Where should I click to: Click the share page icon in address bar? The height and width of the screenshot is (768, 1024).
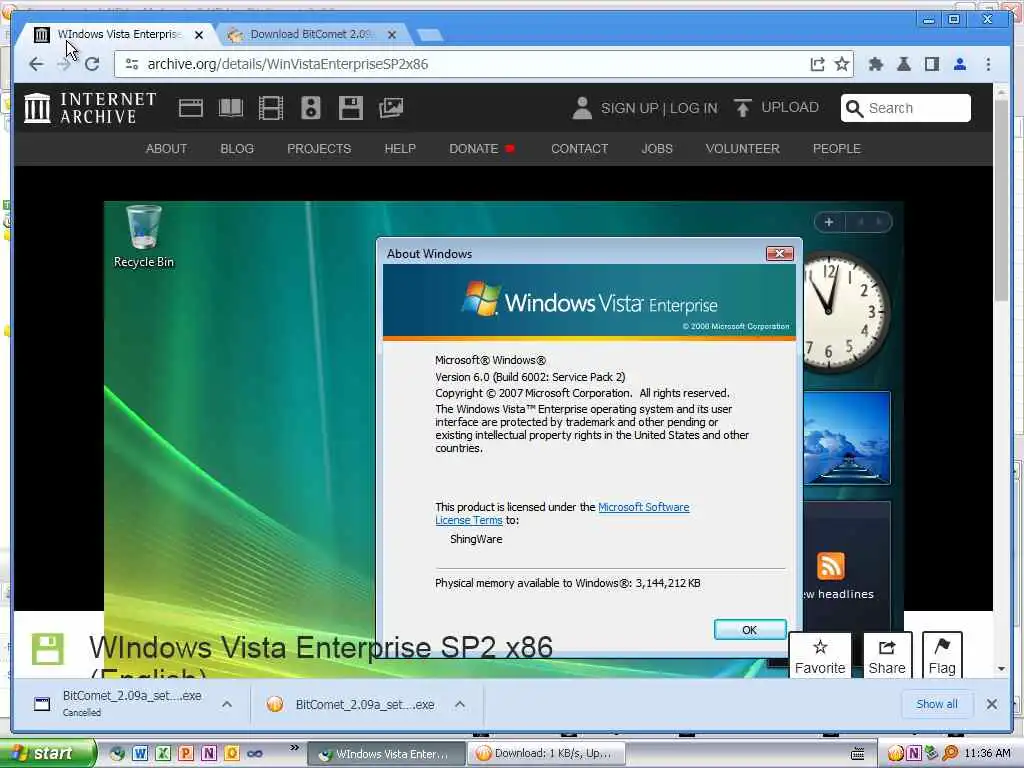[x=817, y=64]
